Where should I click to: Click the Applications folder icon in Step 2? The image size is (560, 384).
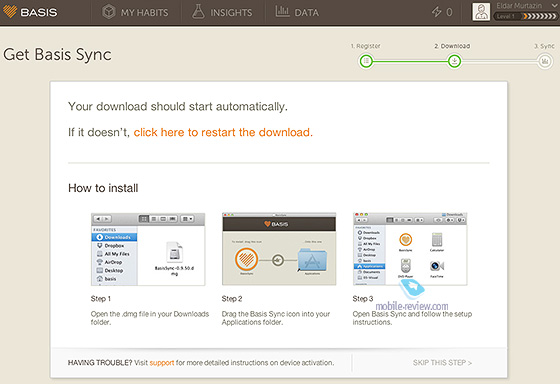(312, 260)
